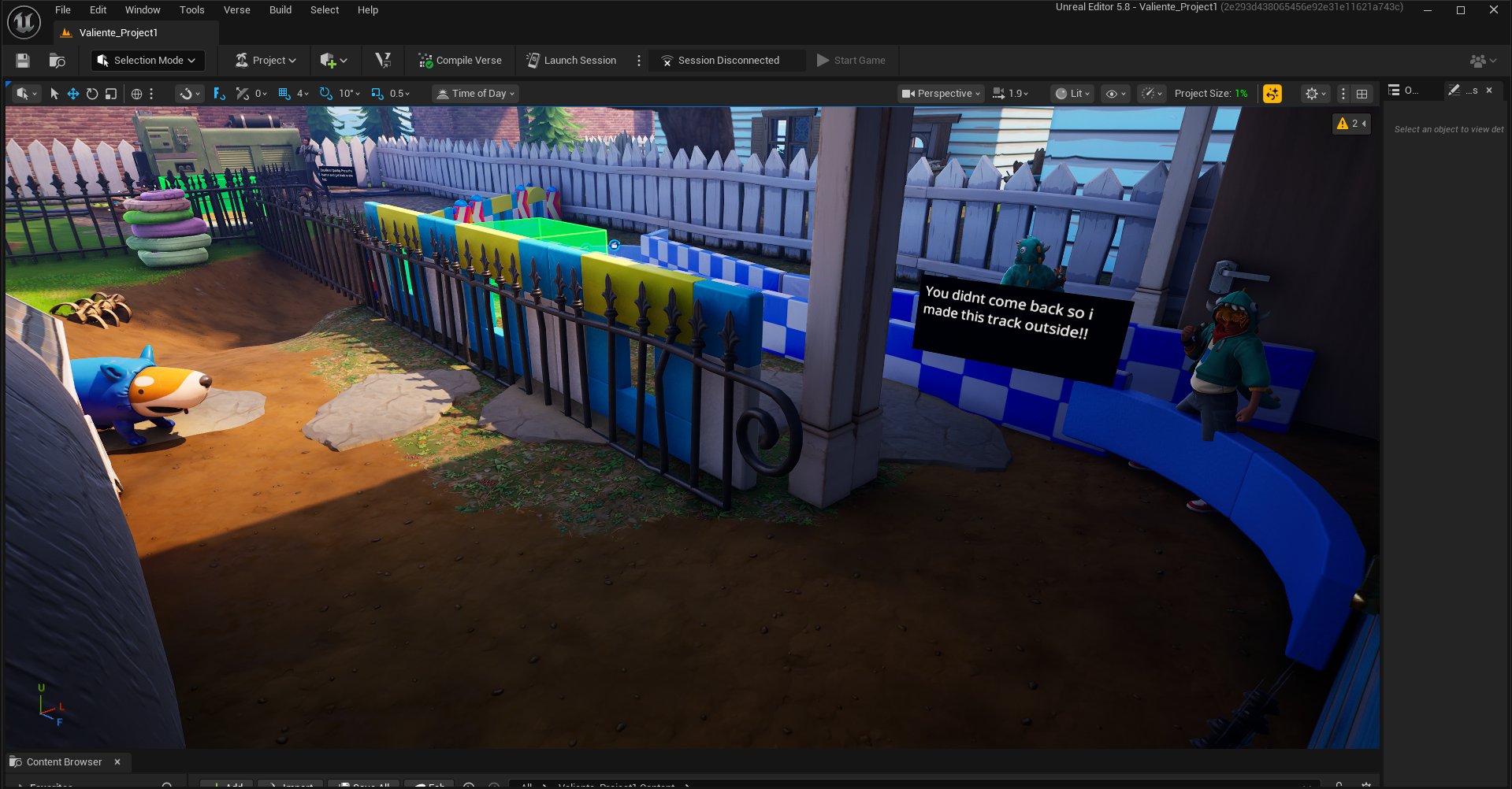Click the Compile Verse button
Image resolution: width=1512 pixels, height=789 pixels.
[x=460, y=61]
